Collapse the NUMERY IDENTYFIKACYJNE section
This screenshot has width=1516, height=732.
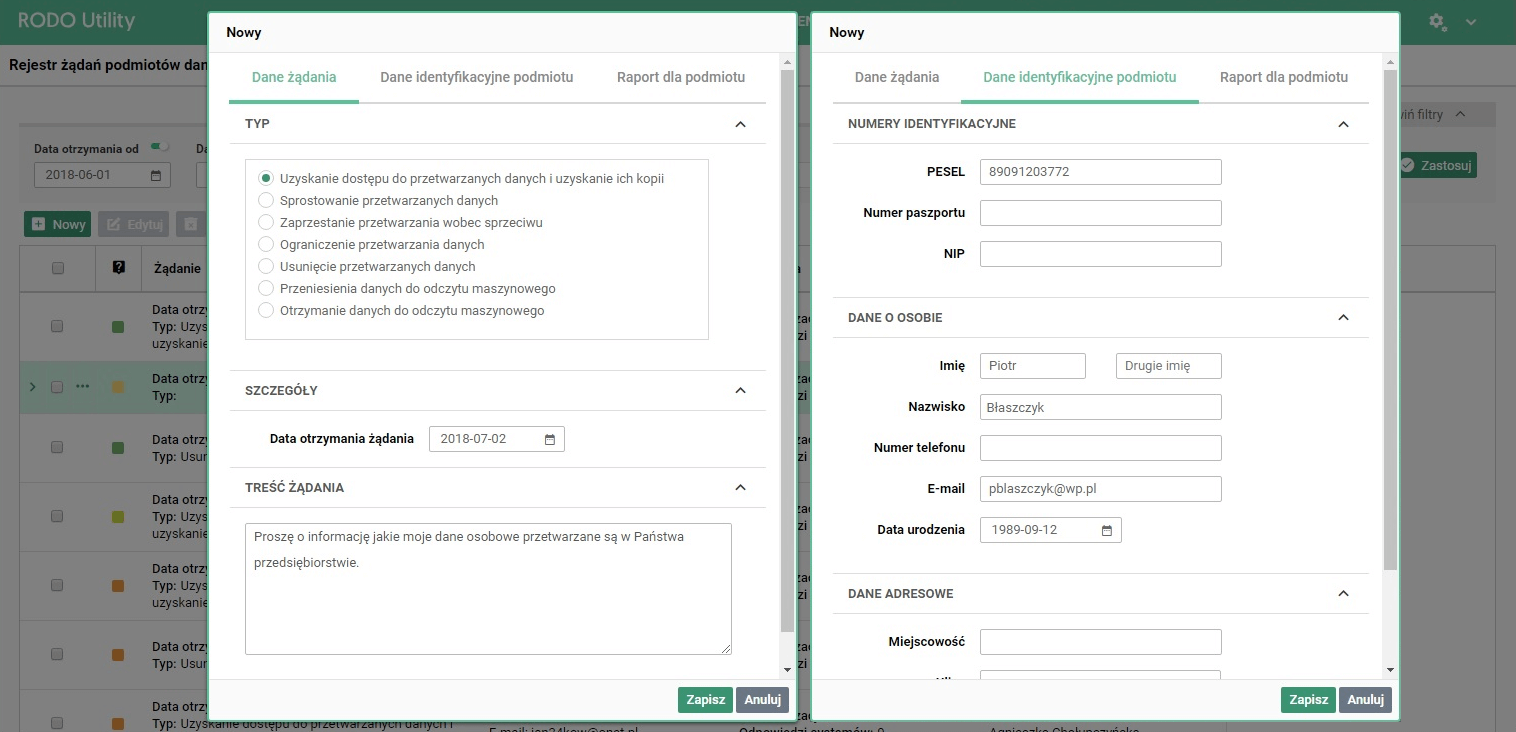1343,124
